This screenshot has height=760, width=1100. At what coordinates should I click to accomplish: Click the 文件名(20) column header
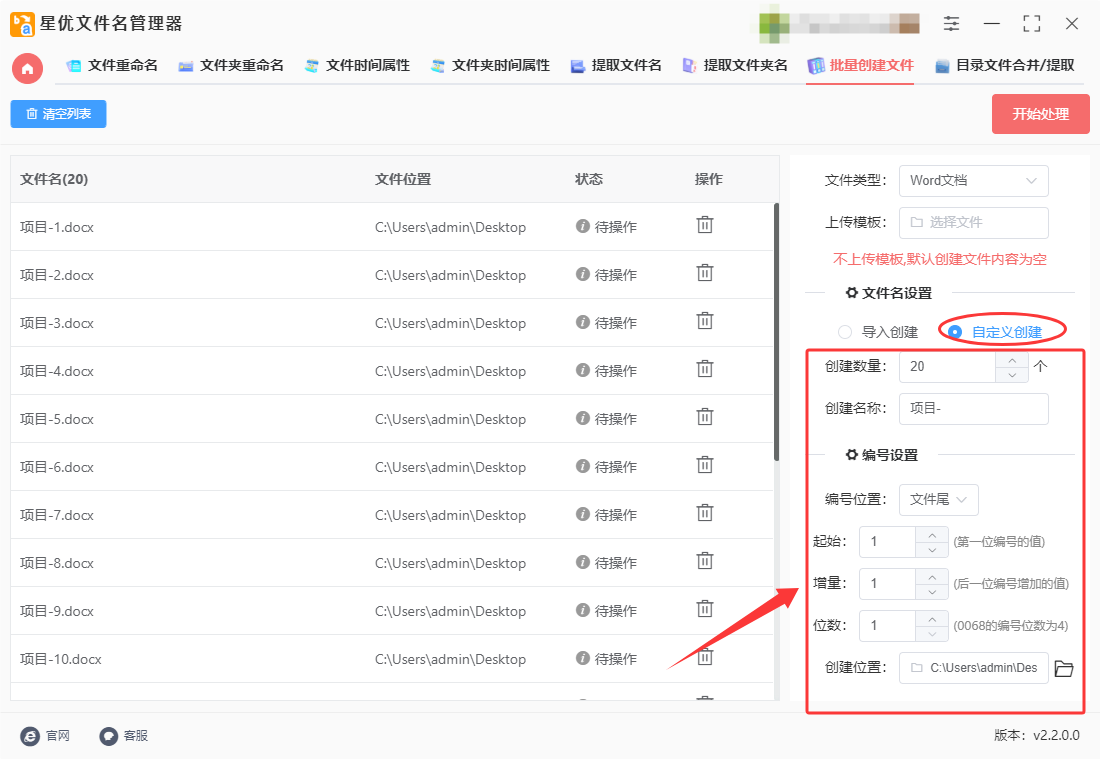(54, 179)
